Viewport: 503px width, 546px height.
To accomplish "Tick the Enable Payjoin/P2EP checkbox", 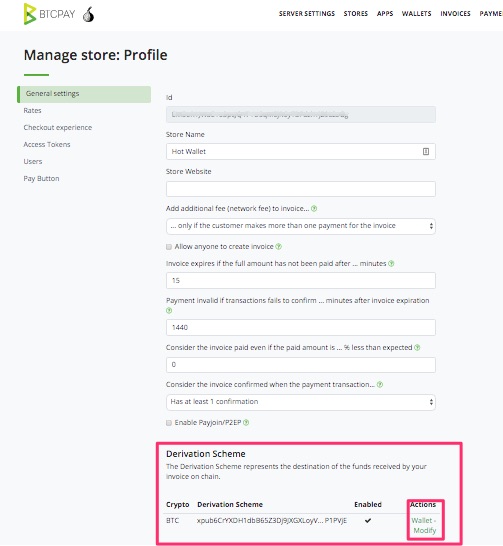I will pos(169,423).
